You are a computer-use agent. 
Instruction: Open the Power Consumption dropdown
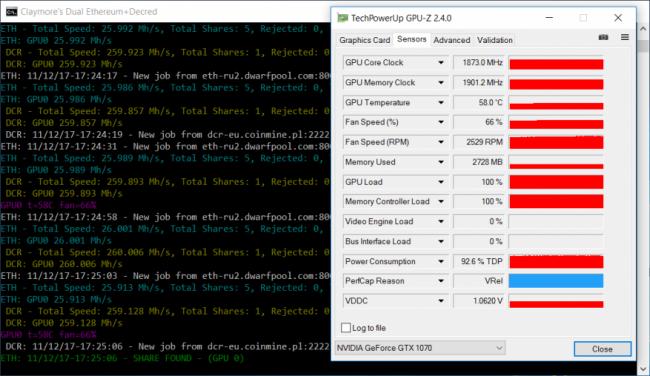click(441, 261)
